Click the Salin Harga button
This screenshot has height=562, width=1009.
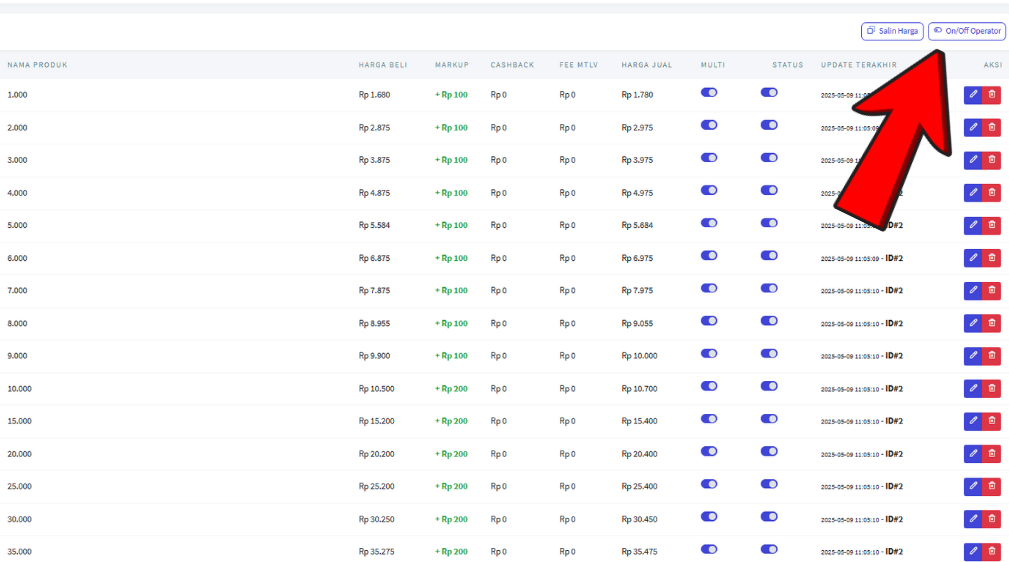[892, 31]
